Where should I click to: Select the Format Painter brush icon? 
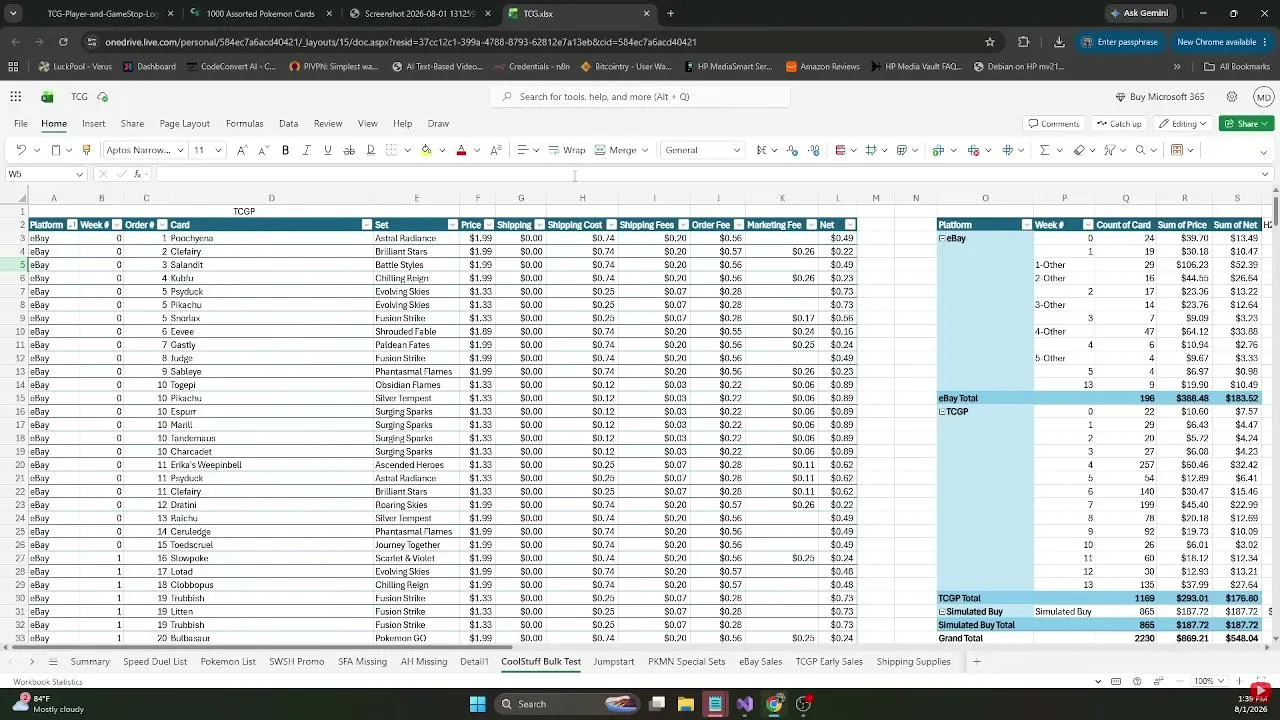86,150
